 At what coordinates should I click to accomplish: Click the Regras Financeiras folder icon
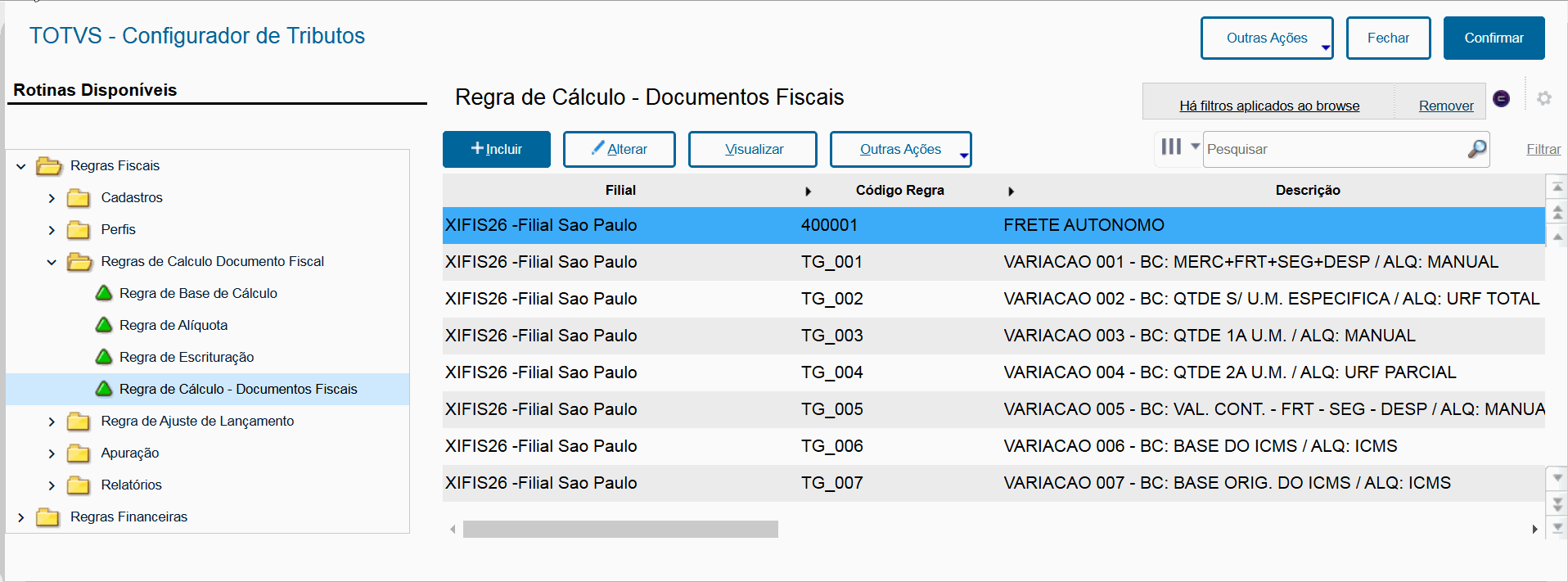pyautogui.click(x=48, y=517)
